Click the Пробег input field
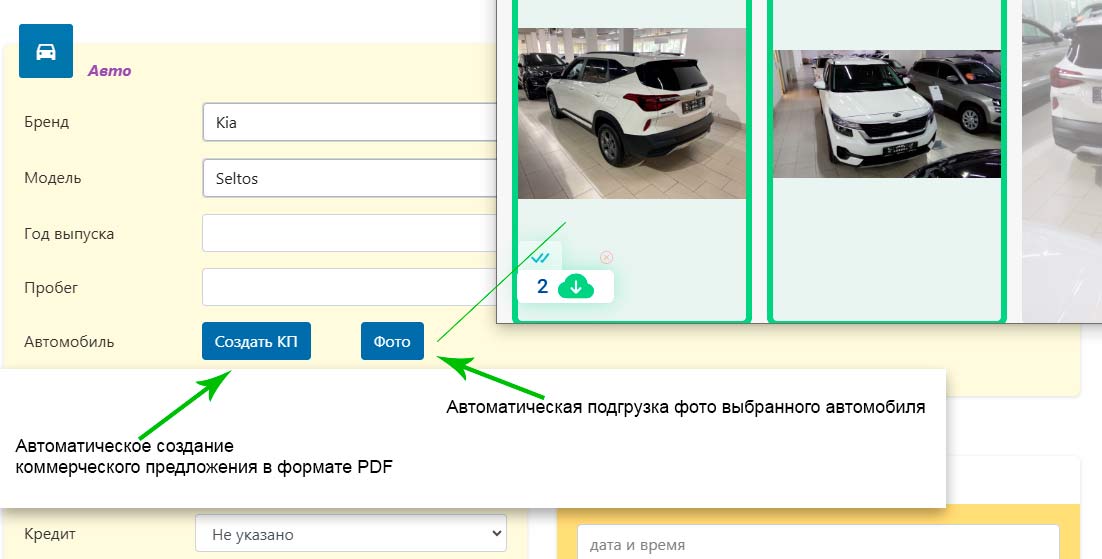1102x559 pixels. [x=349, y=287]
